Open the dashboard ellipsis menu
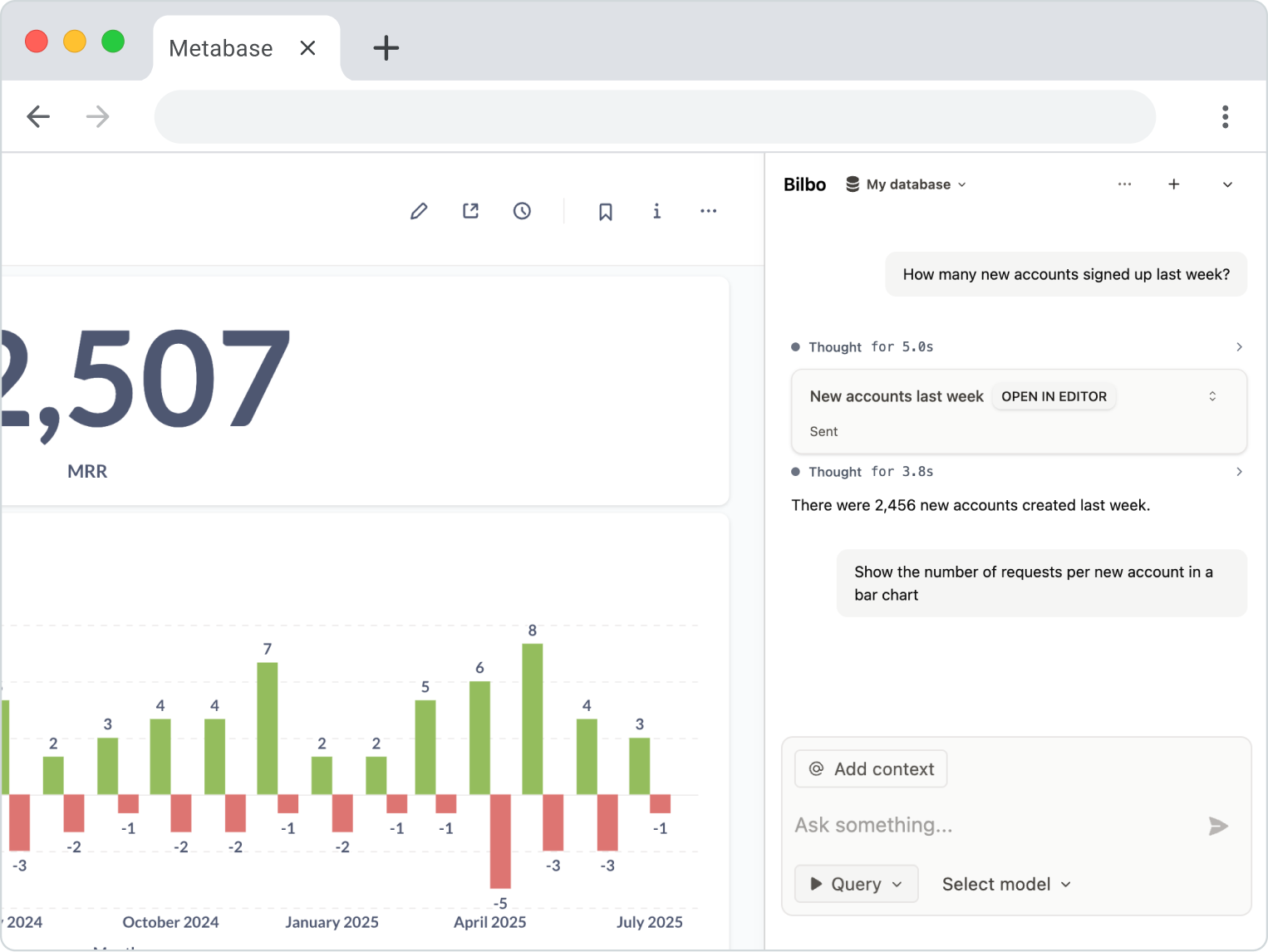 [x=708, y=211]
